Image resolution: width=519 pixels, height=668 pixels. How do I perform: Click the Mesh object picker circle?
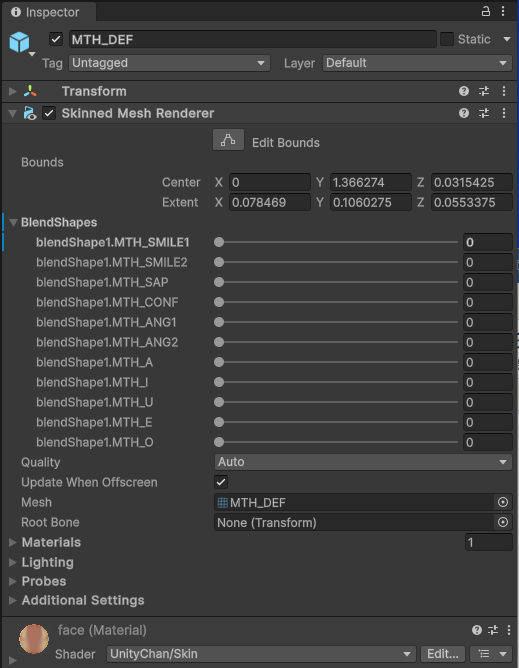point(503,503)
